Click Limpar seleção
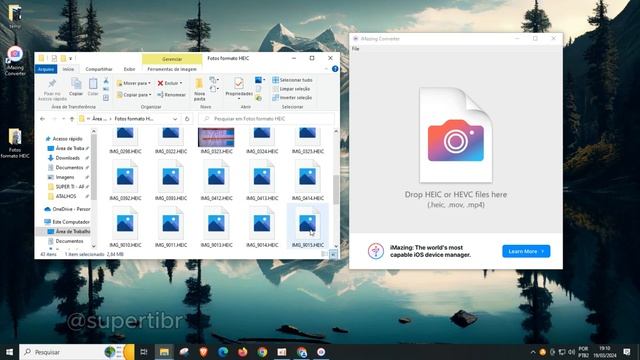 (x=291, y=89)
